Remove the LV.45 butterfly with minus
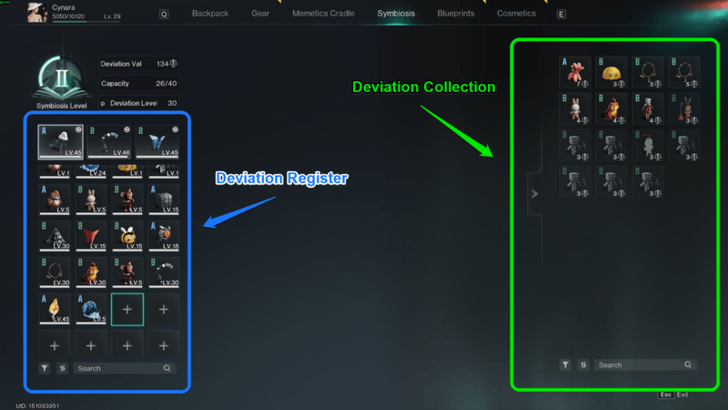Viewport: 728px width, 410px height. [175, 130]
